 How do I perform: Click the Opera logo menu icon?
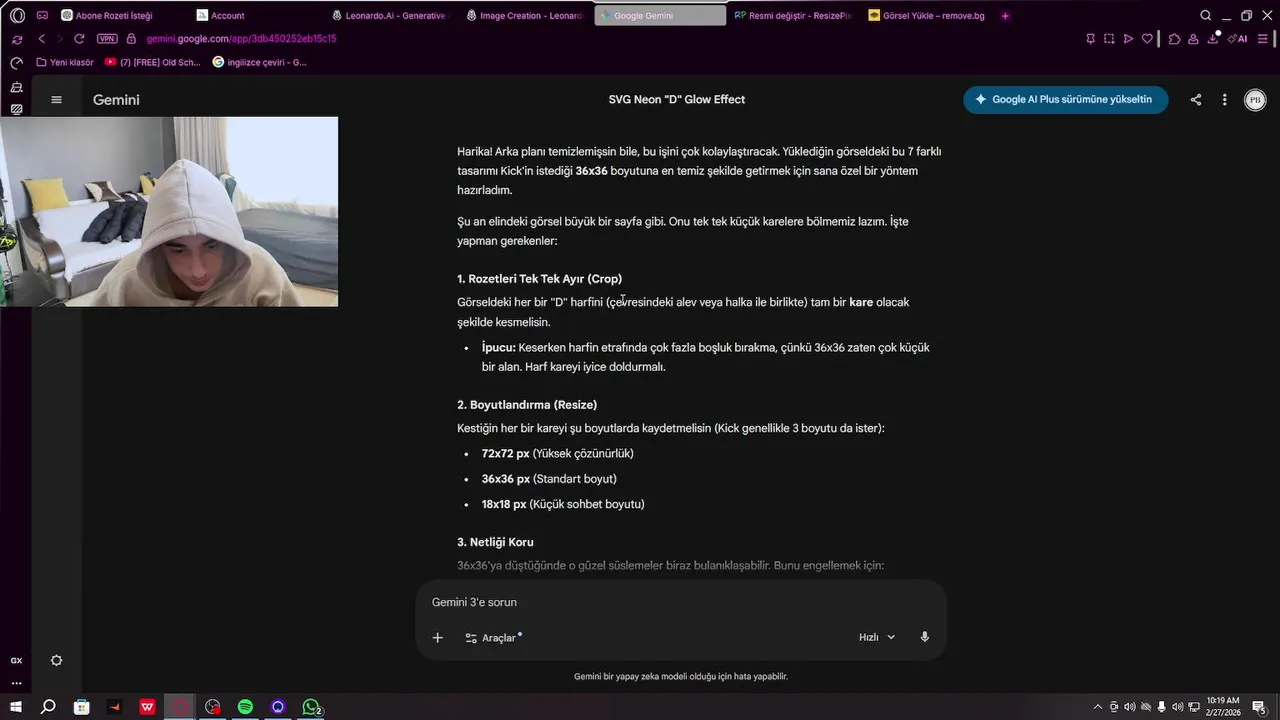pyautogui.click(x=17, y=15)
